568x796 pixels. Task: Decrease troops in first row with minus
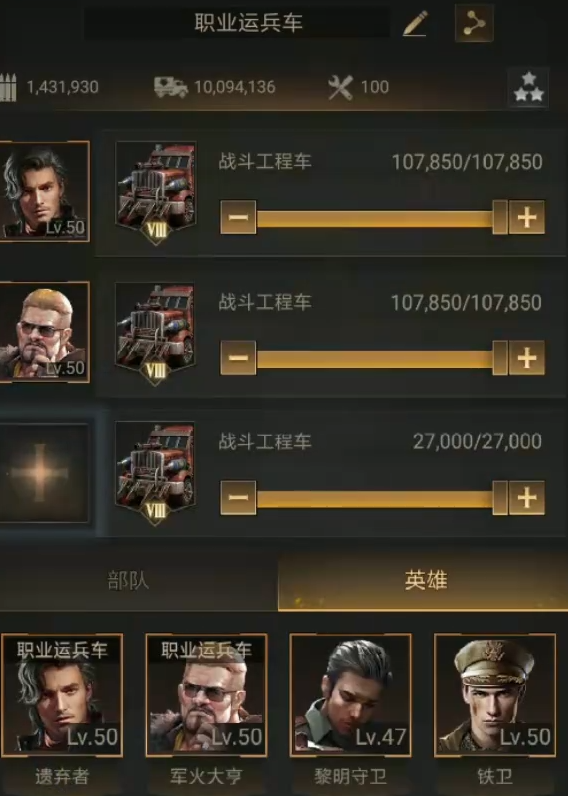[238, 217]
